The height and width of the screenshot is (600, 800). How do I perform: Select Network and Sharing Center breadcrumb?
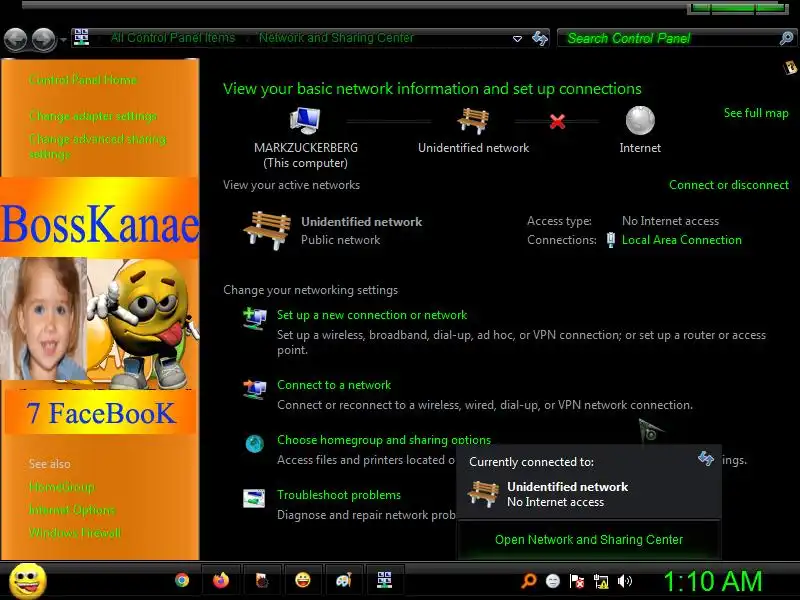336,38
